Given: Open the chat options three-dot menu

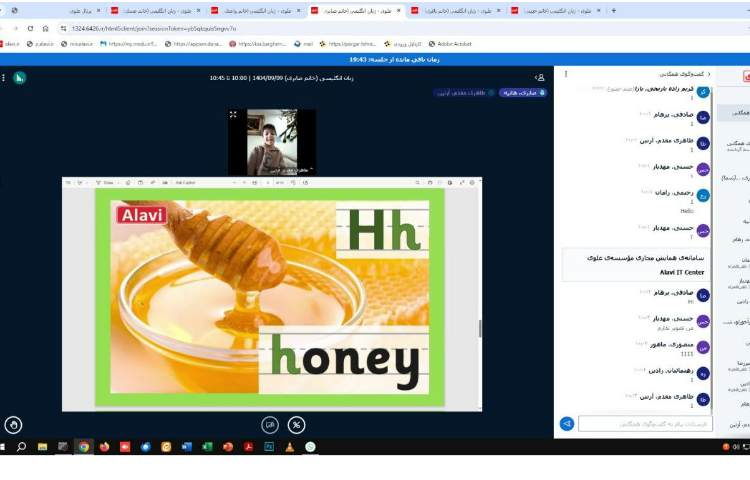Looking at the screenshot, I should pyautogui.click(x=567, y=74).
